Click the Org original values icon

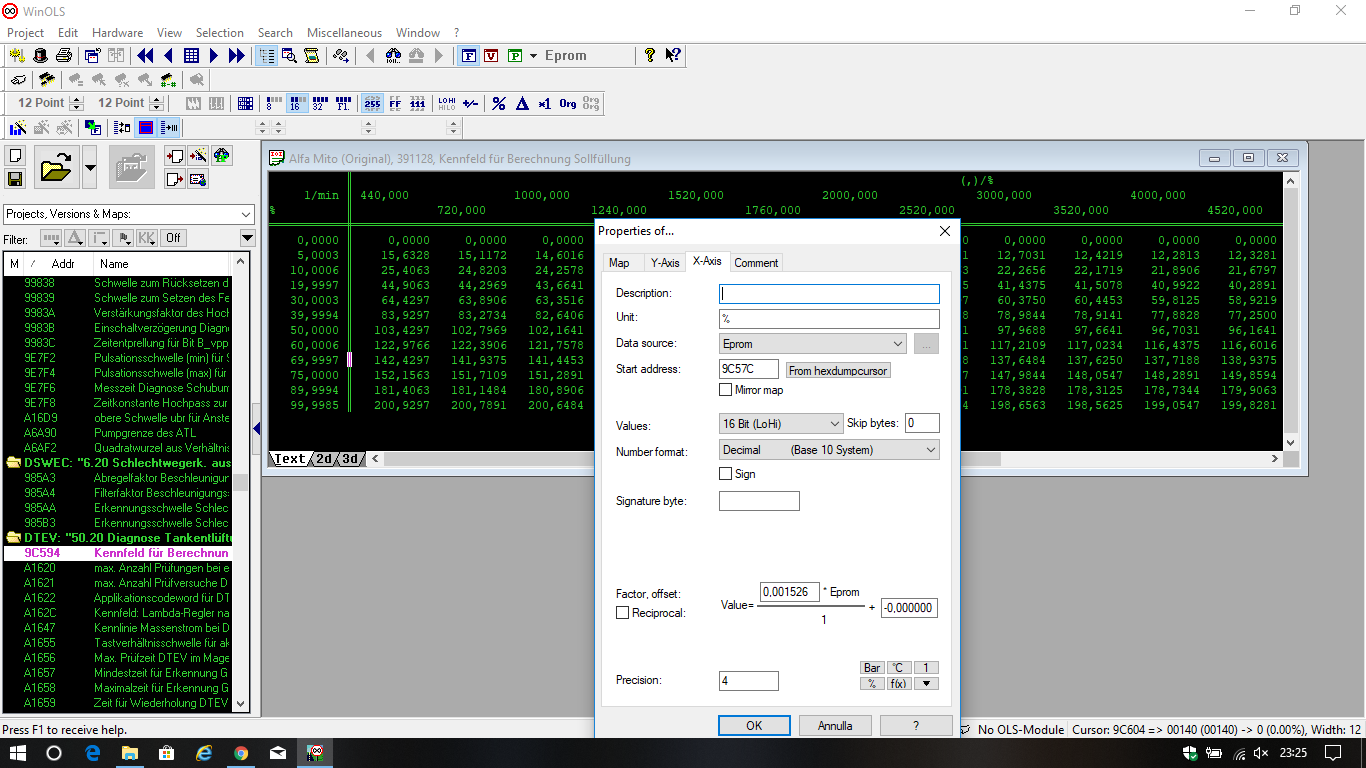coord(568,103)
